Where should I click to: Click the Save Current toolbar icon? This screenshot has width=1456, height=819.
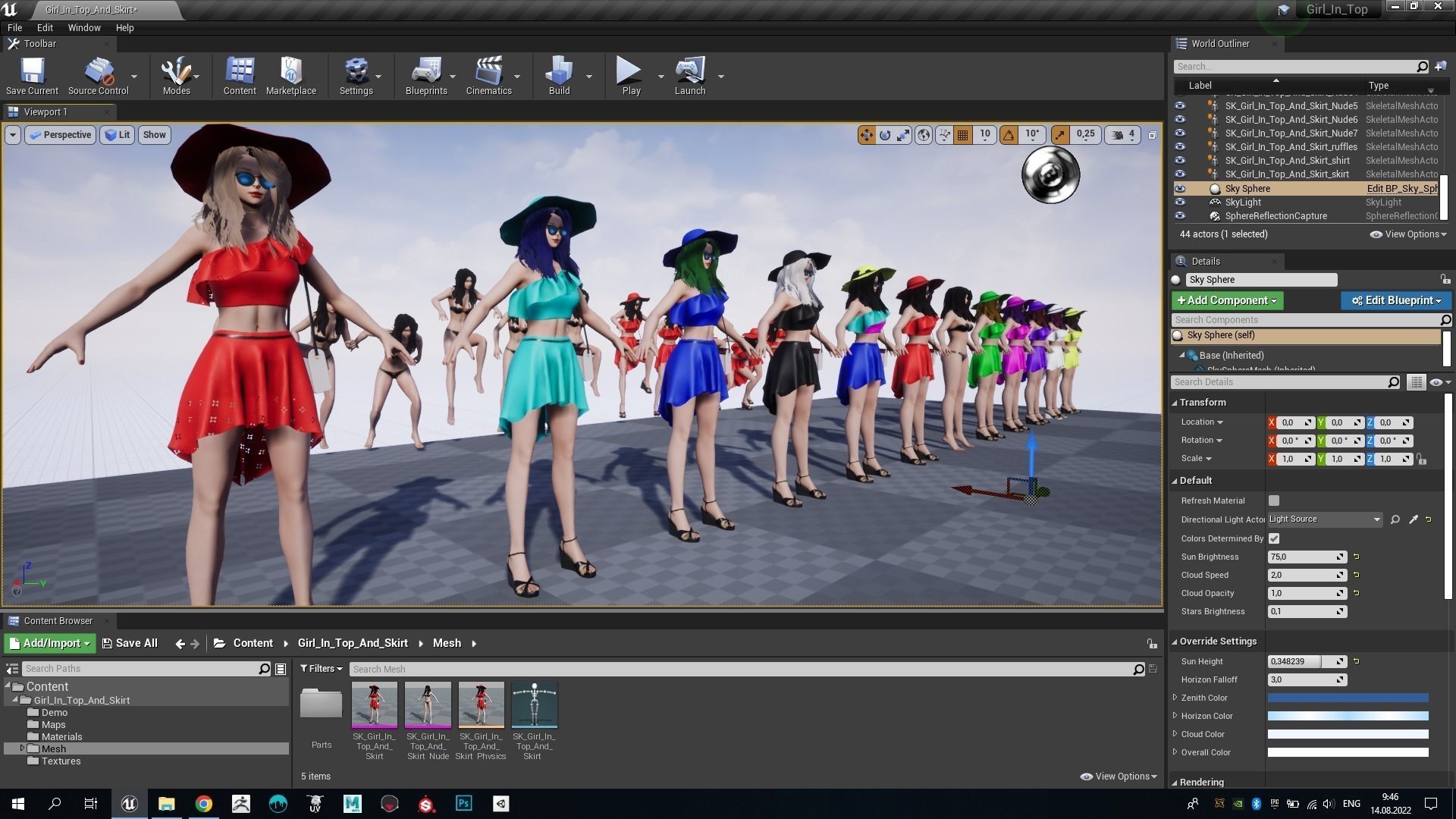(32, 71)
